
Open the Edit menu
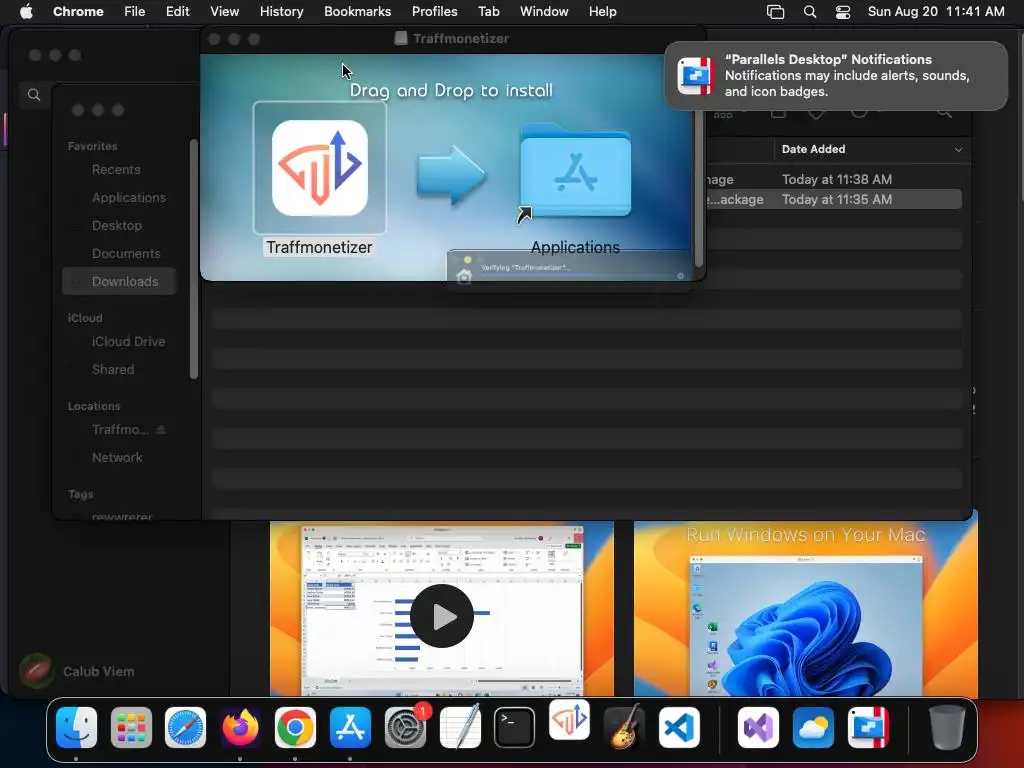pos(178,12)
